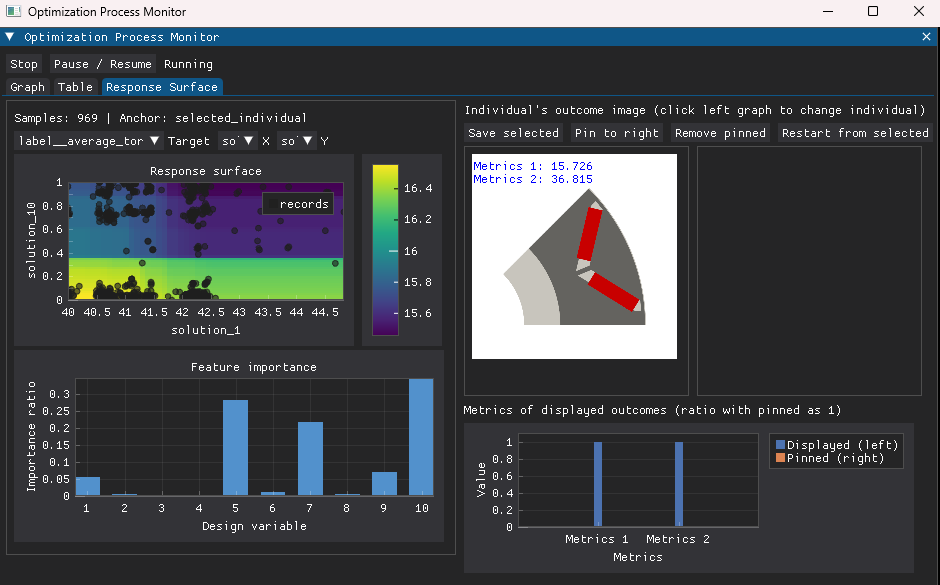The image size is (940, 585).
Task: Close the inner Optimization Process Monitor panel
Action: (926, 37)
